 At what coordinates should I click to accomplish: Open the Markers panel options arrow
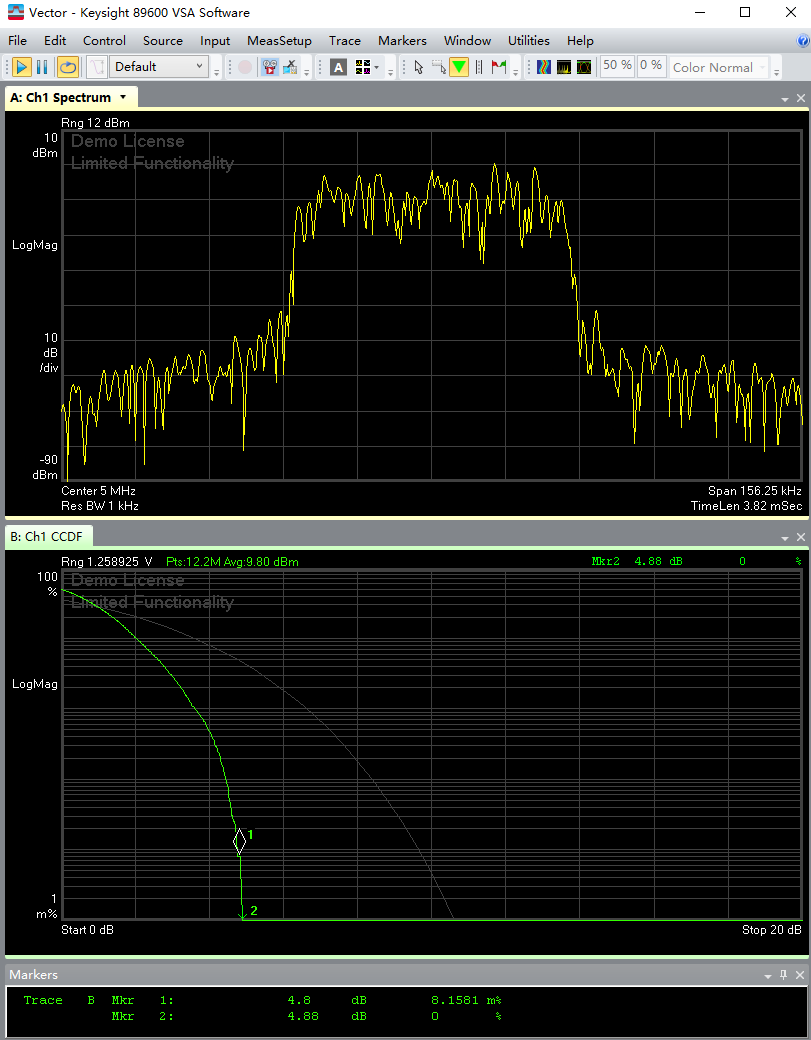pyautogui.click(x=768, y=976)
